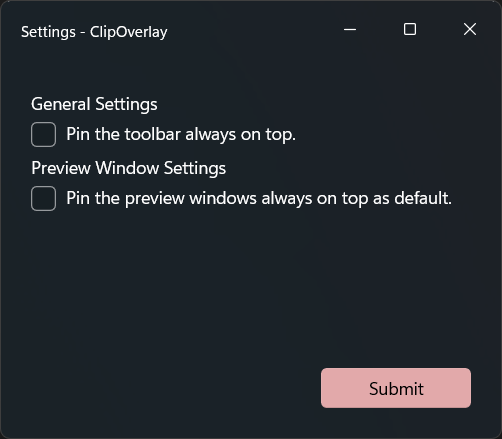Minimize the Settings - ClipOverlay window
The width and height of the screenshot is (502, 439).
[350, 29]
